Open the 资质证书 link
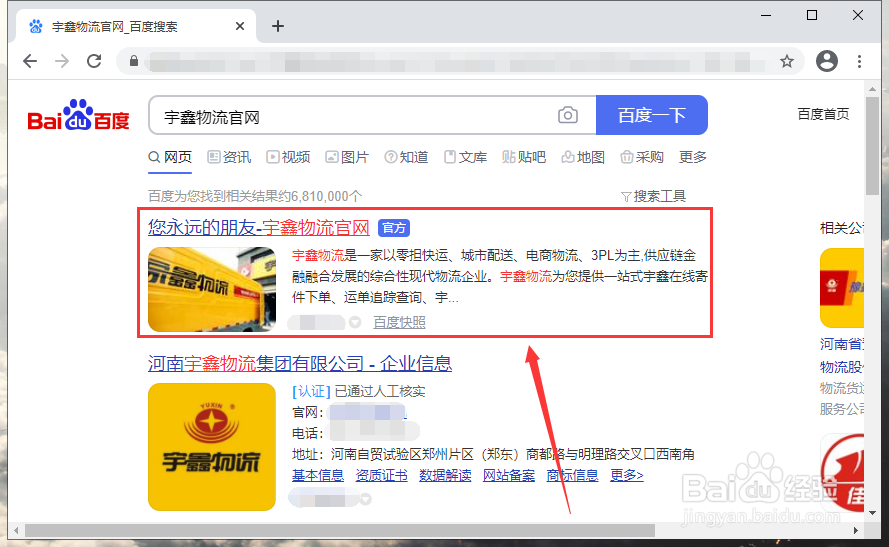889x547 pixels. 382,475
